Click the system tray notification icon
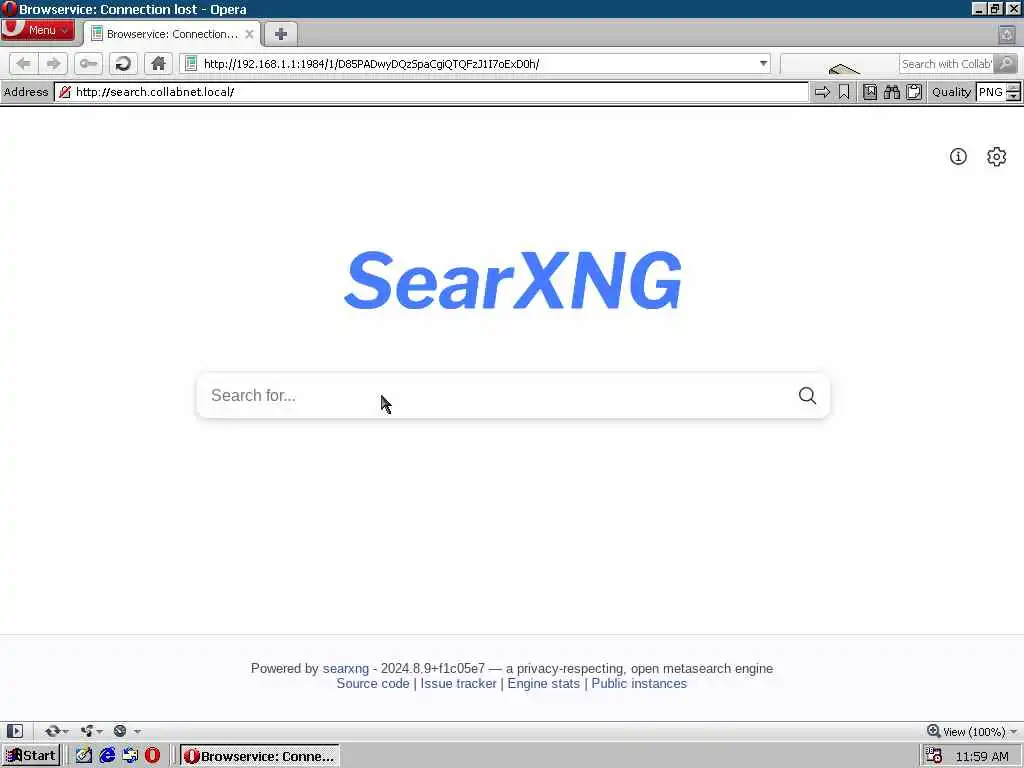1024x768 pixels. coord(934,756)
